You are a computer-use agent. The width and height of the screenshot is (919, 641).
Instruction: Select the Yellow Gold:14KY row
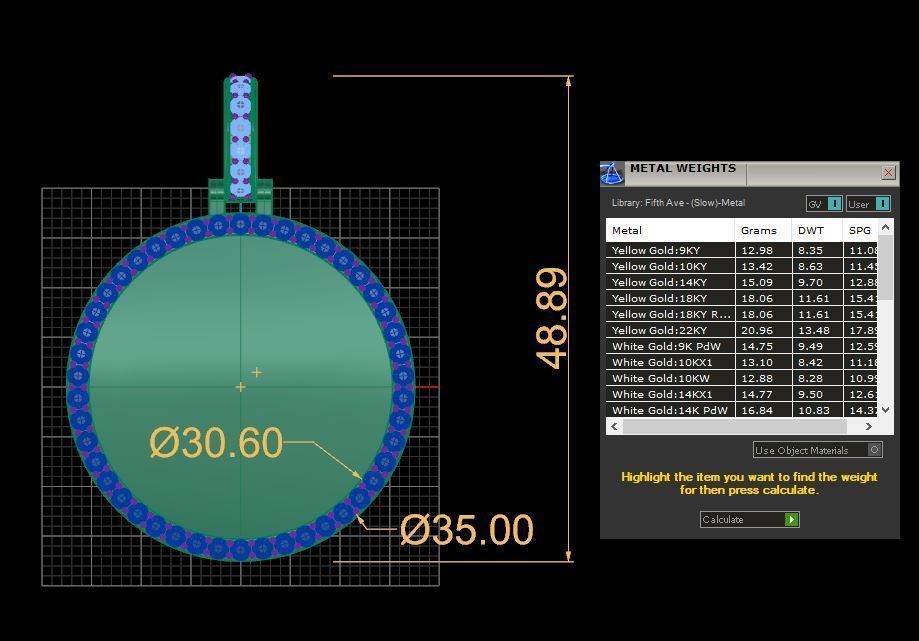coord(741,282)
